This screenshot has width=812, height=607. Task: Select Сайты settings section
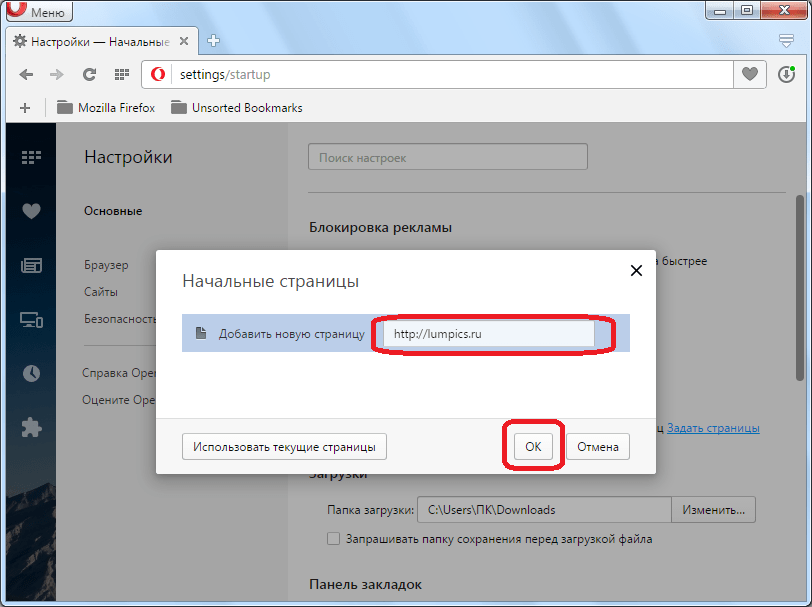coord(101,292)
